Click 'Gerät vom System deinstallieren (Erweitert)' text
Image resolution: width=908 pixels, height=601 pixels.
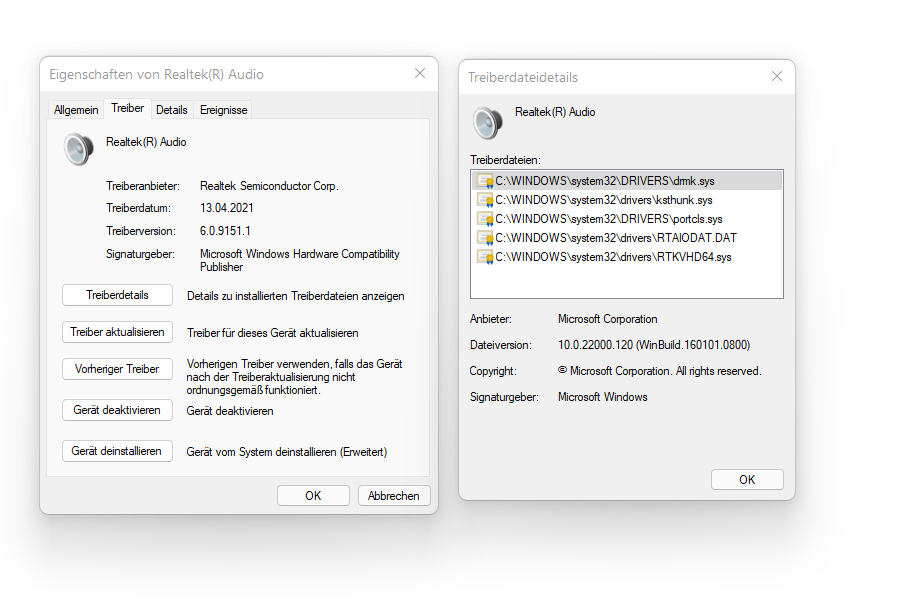287,452
